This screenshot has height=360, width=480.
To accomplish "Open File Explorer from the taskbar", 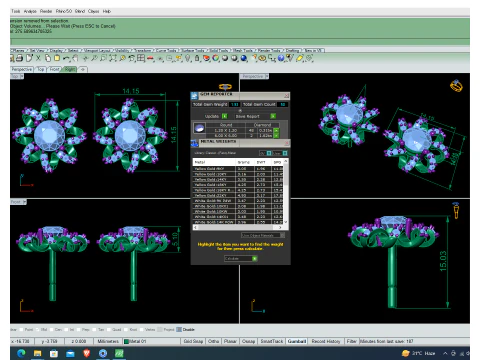I will (x=37, y=353).
